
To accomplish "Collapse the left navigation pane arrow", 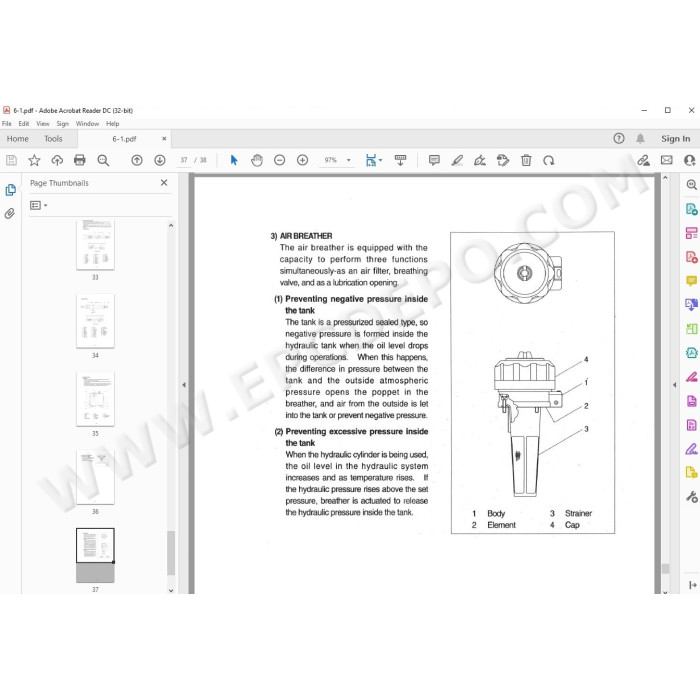I will click(x=184, y=384).
